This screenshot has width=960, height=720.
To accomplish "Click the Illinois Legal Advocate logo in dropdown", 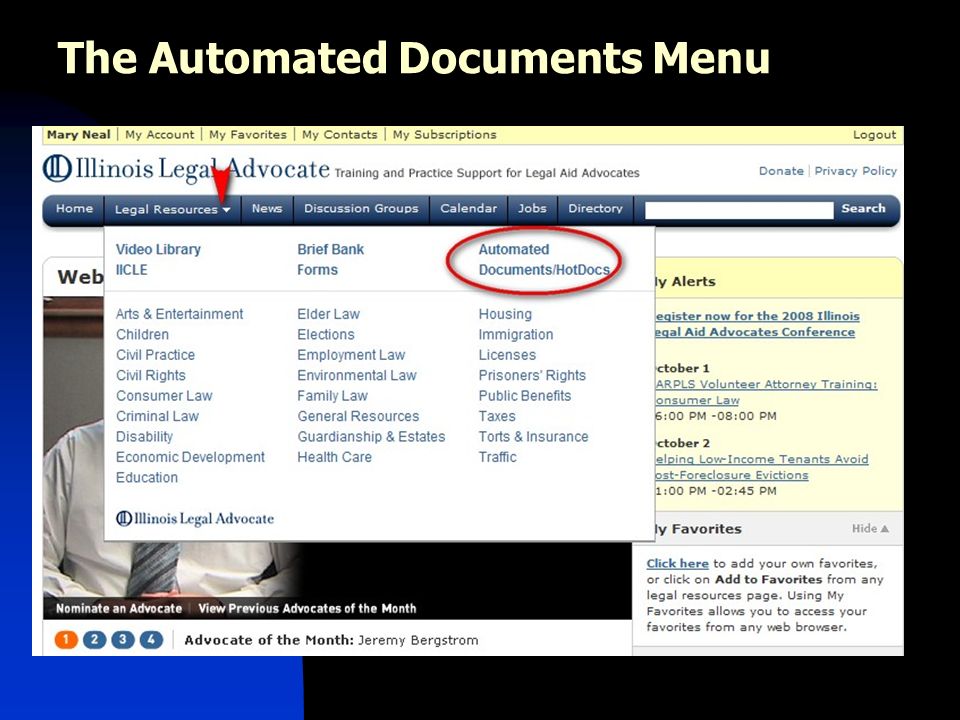I will coord(195,519).
